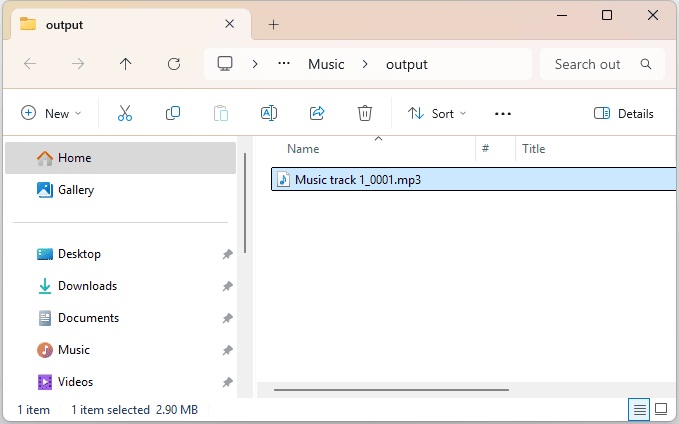Screen dimensions: 679x424
Task: Add a new tab
Action: pos(273,25)
